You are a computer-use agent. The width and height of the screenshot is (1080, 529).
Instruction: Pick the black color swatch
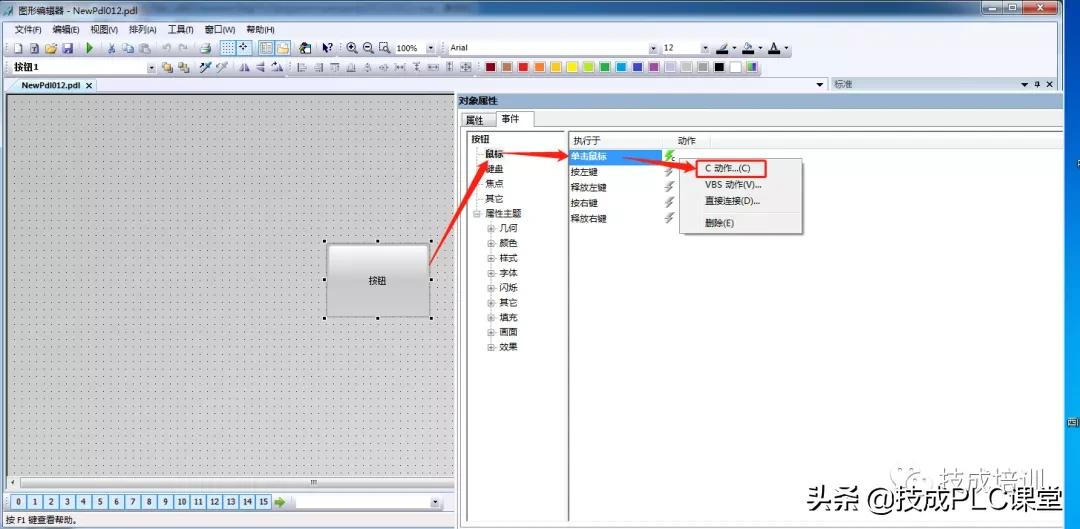(x=719, y=67)
